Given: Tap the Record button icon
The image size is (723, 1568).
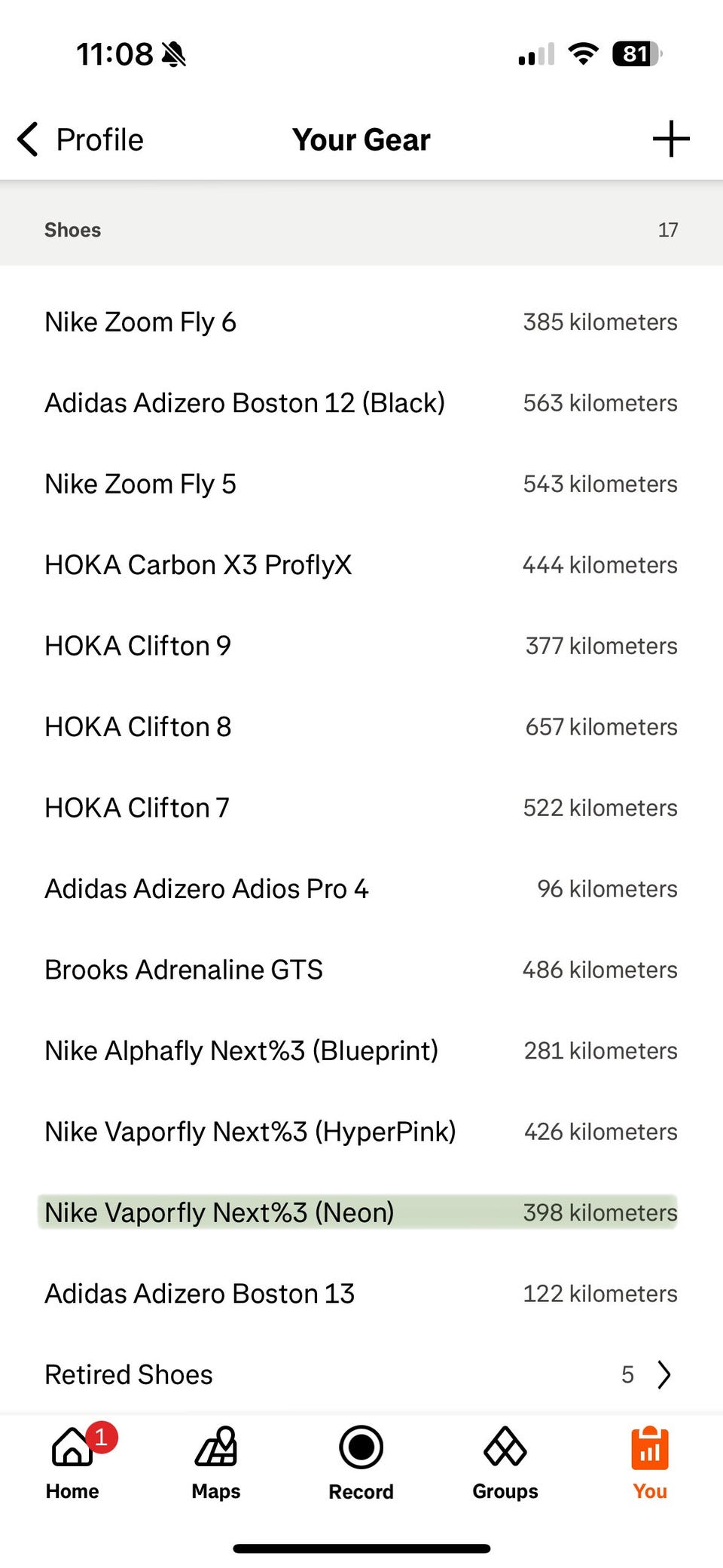Looking at the screenshot, I should tap(361, 1447).
